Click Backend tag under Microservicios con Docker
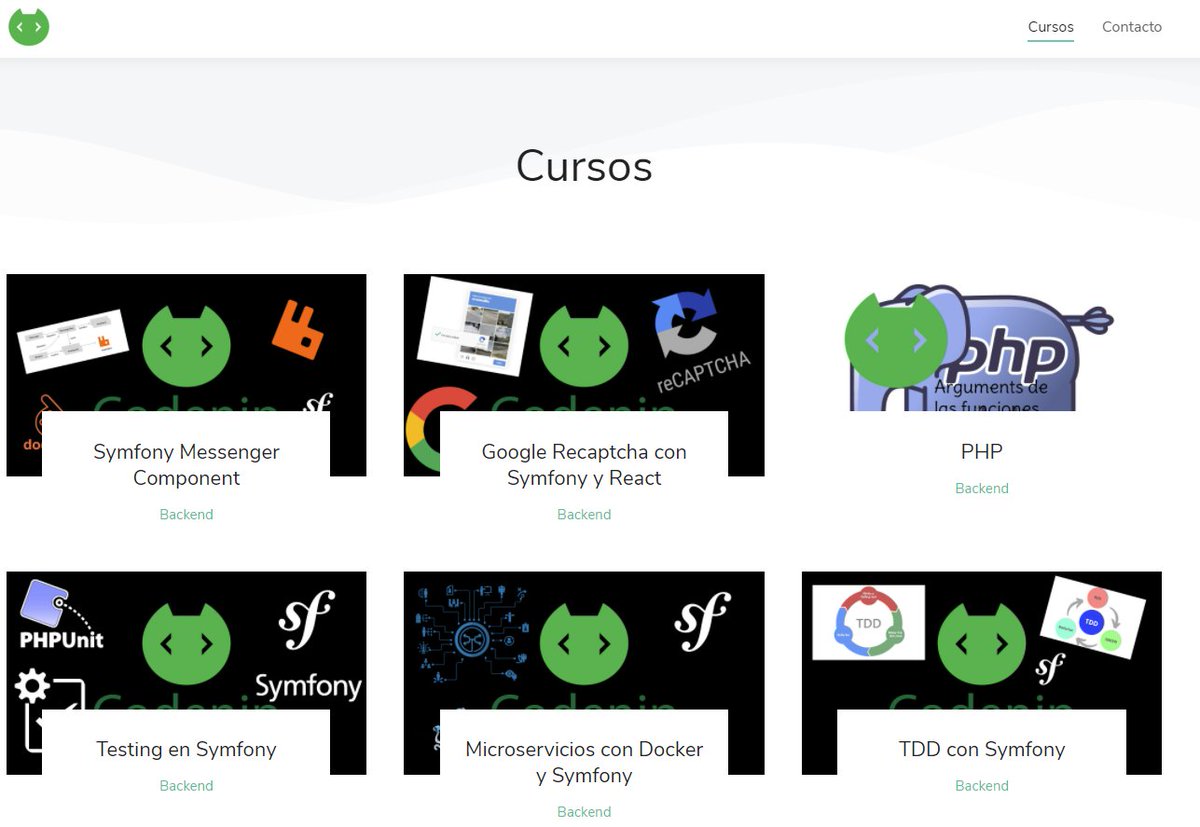The height and width of the screenshot is (827, 1200). click(584, 812)
